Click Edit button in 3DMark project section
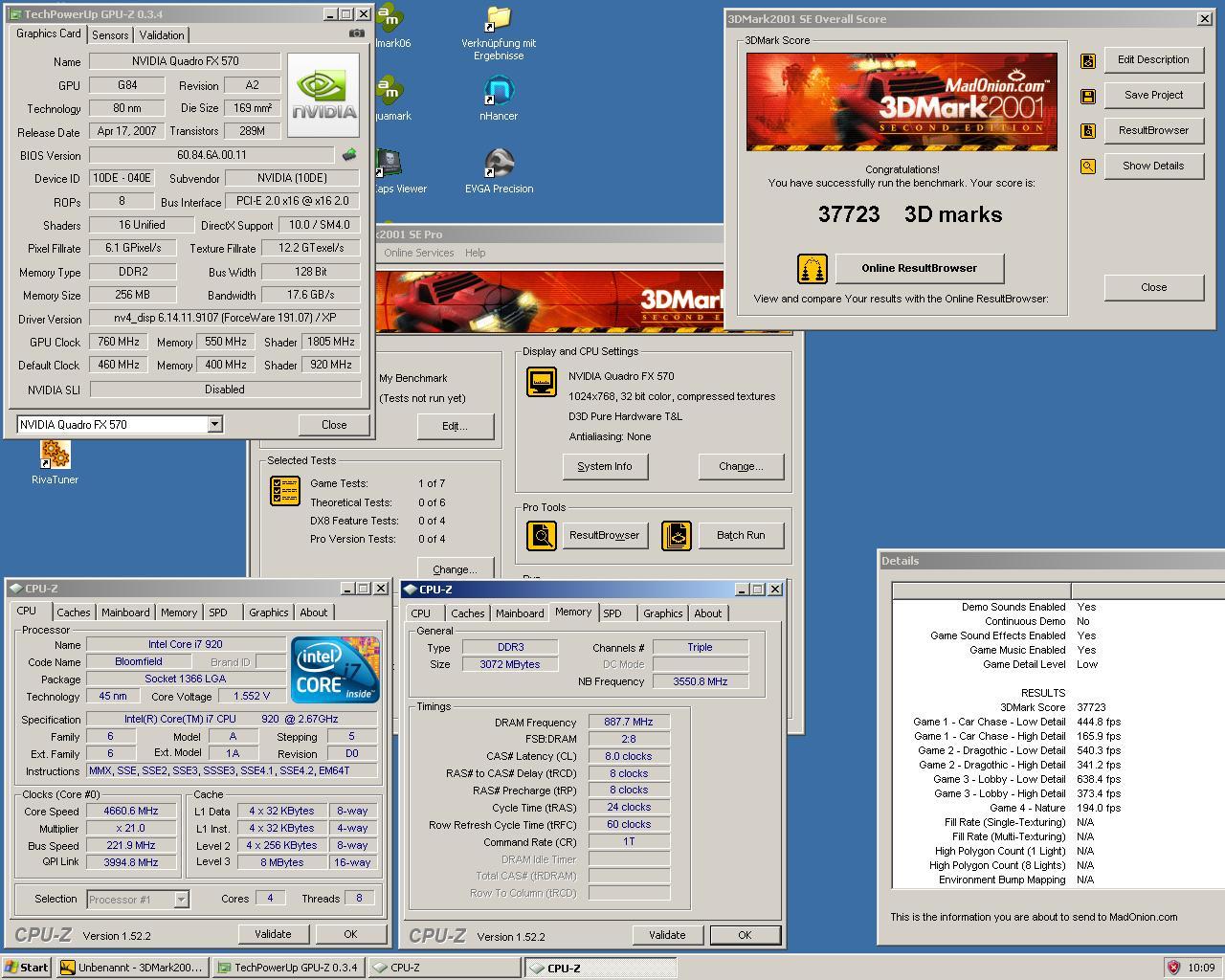The height and width of the screenshot is (980, 1225). (455, 427)
